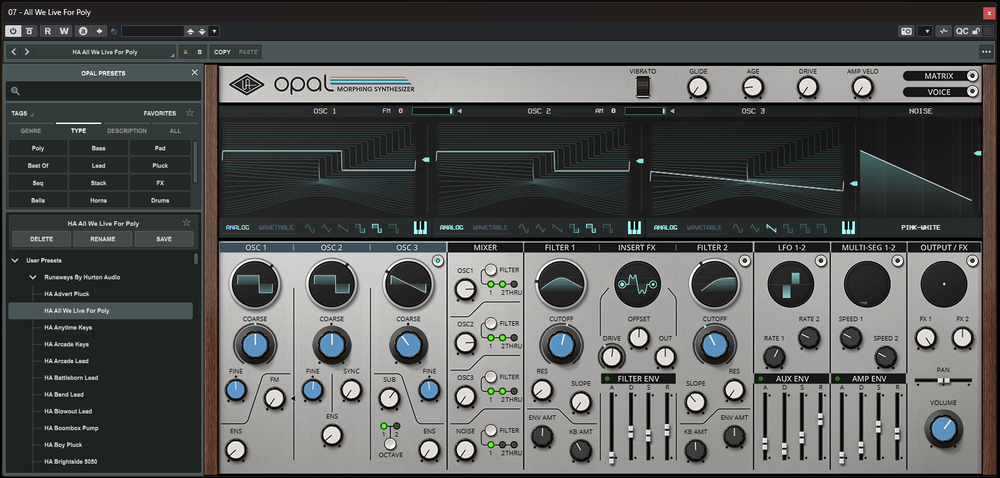The height and width of the screenshot is (478, 1000).
Task: Select the Genre tag tab
Action: point(31,131)
